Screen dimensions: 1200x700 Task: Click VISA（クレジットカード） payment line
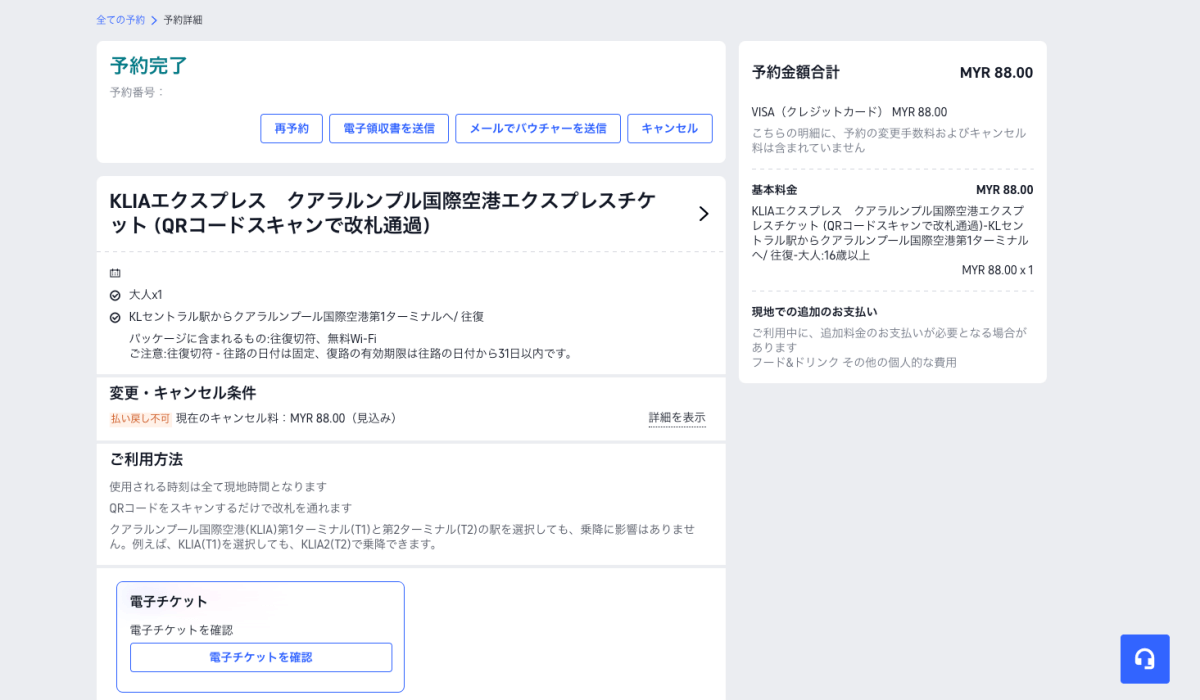[849, 112]
